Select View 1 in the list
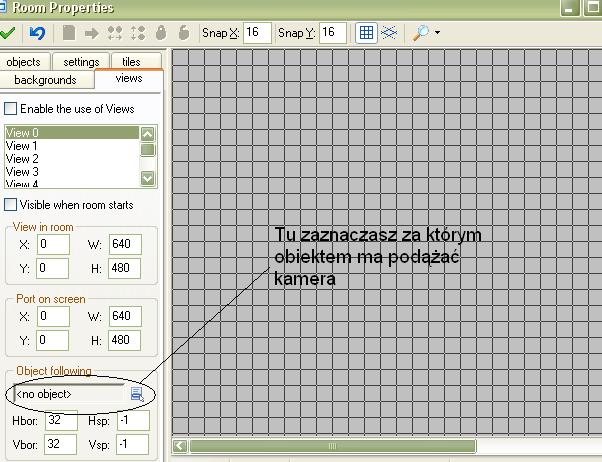This screenshot has height=462, width=602. point(22,146)
